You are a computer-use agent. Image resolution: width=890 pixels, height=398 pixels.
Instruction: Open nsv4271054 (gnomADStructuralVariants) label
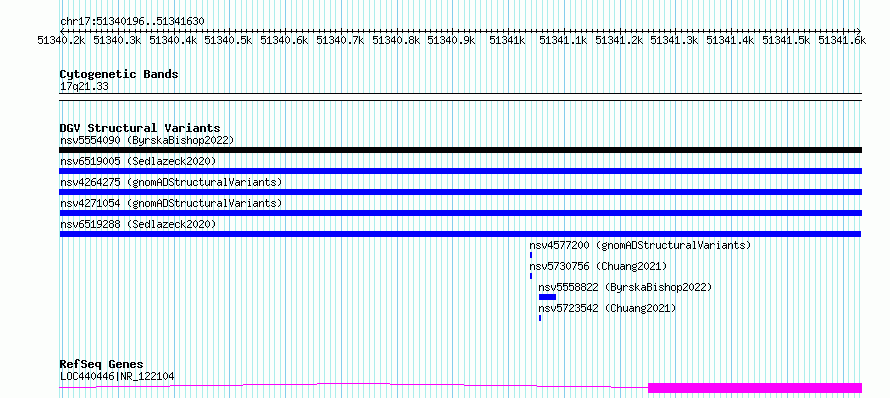(171, 203)
